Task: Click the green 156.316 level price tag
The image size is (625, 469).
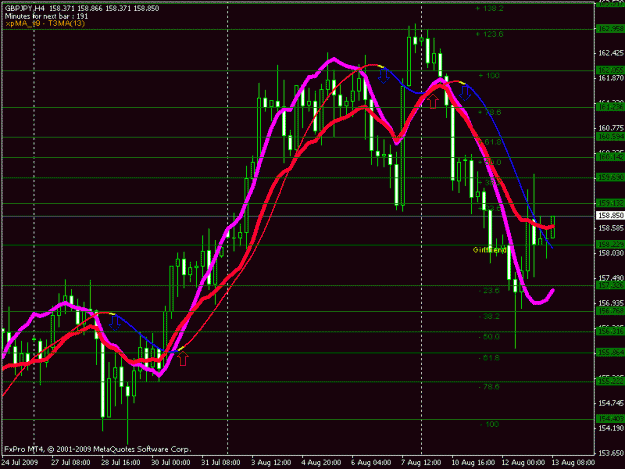Action: click(x=610, y=332)
